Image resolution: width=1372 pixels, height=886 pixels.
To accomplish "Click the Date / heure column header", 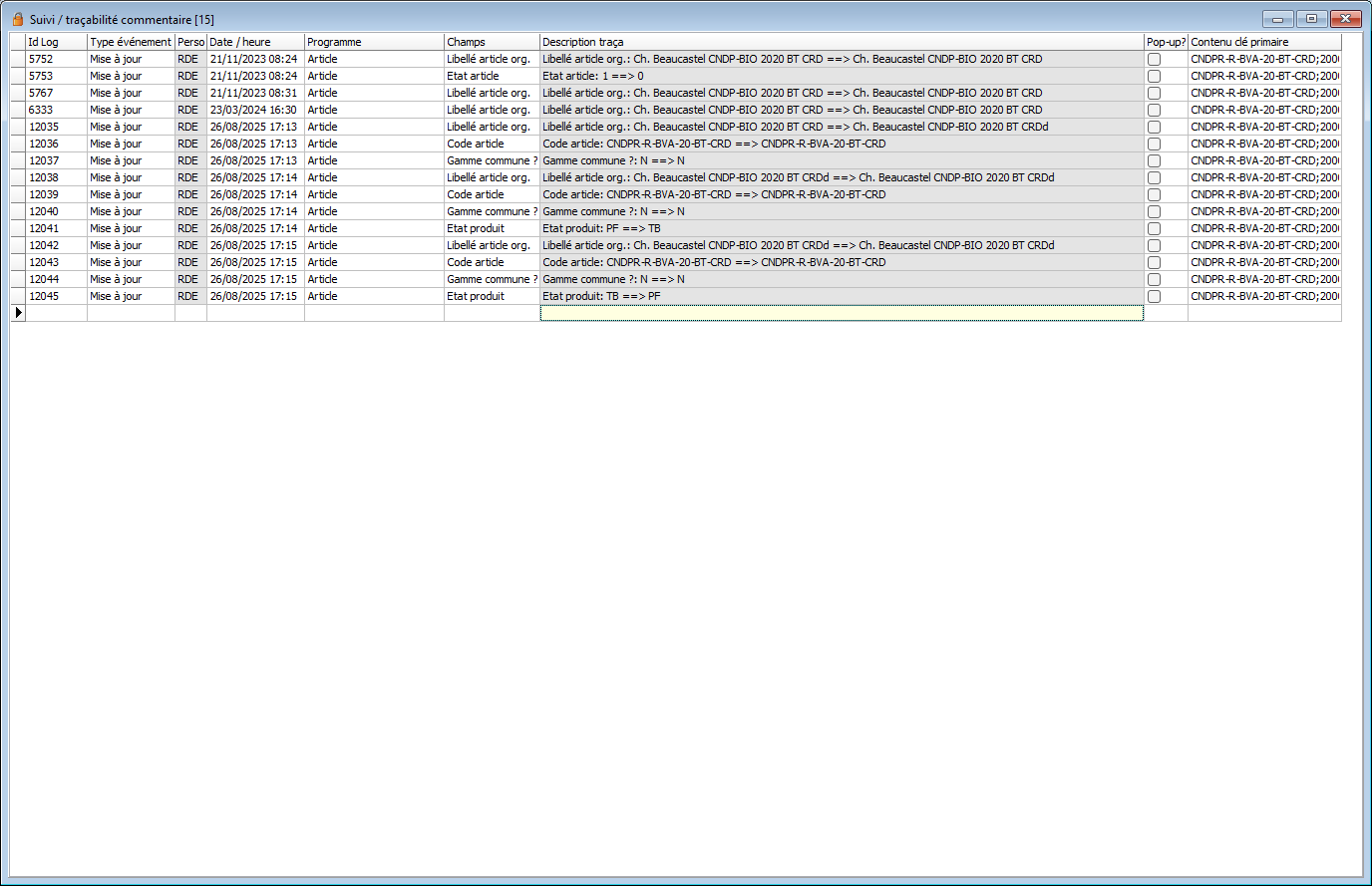I will click(x=254, y=42).
